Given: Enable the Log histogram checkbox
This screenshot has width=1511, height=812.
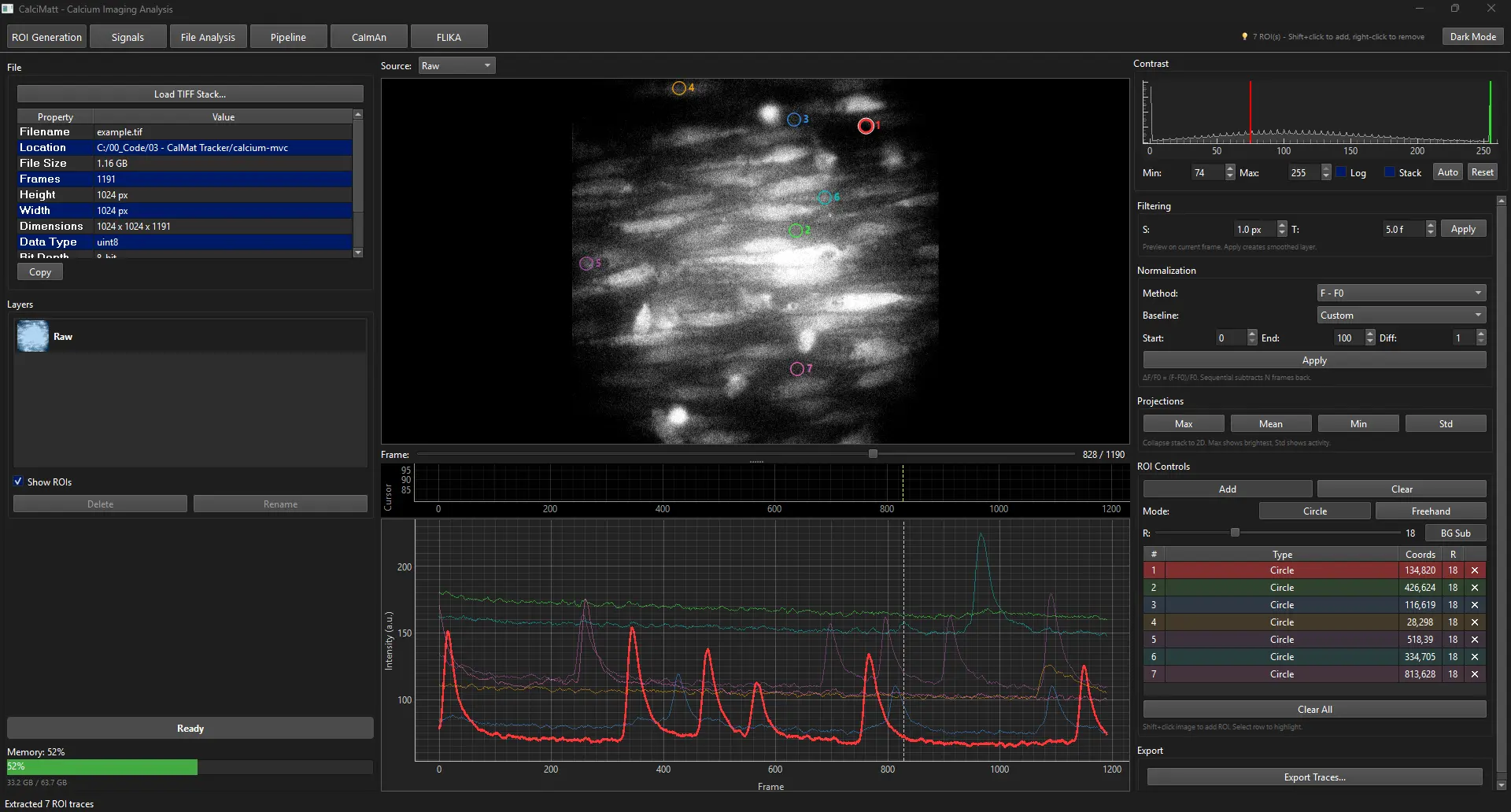Looking at the screenshot, I should (x=1341, y=172).
